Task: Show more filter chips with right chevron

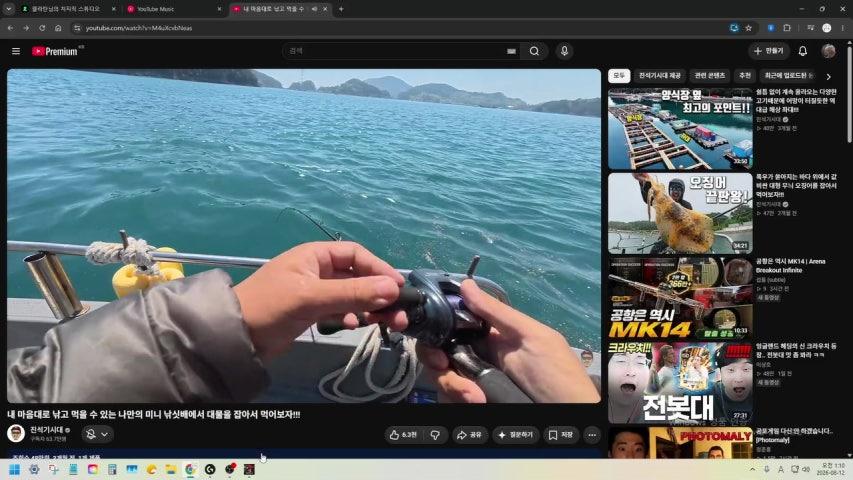Action: 829,77
